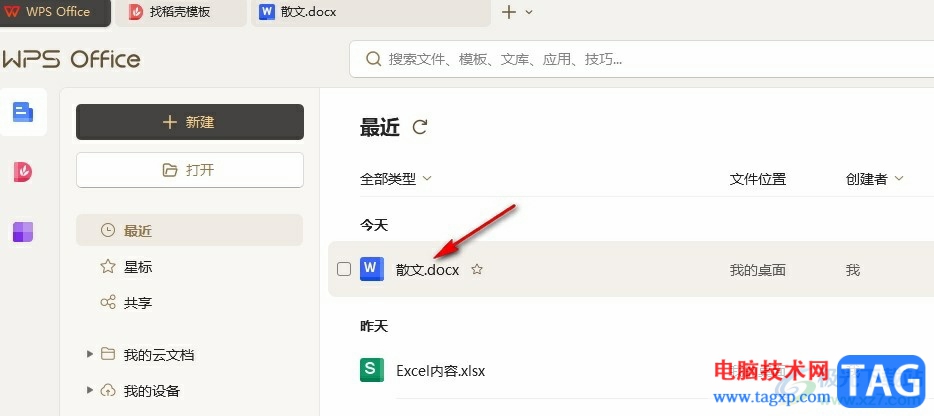934x416 pixels.
Task: Open the 全部类型 filter dropdown
Action: click(396, 178)
